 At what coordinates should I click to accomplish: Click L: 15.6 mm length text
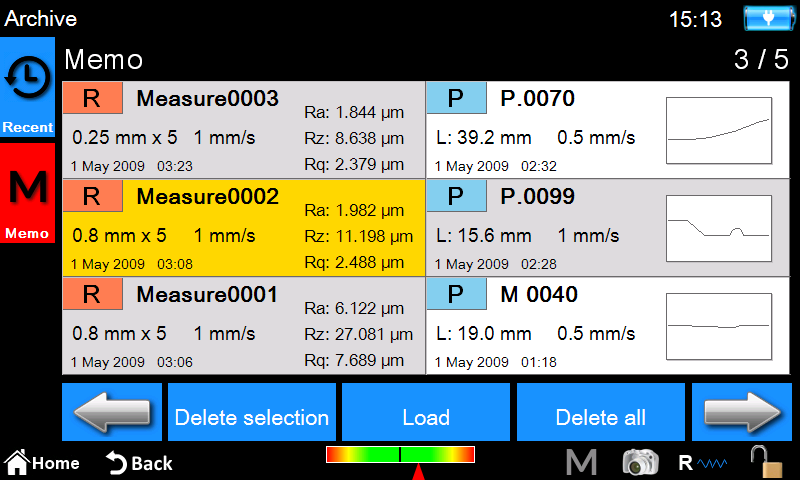tap(484, 236)
